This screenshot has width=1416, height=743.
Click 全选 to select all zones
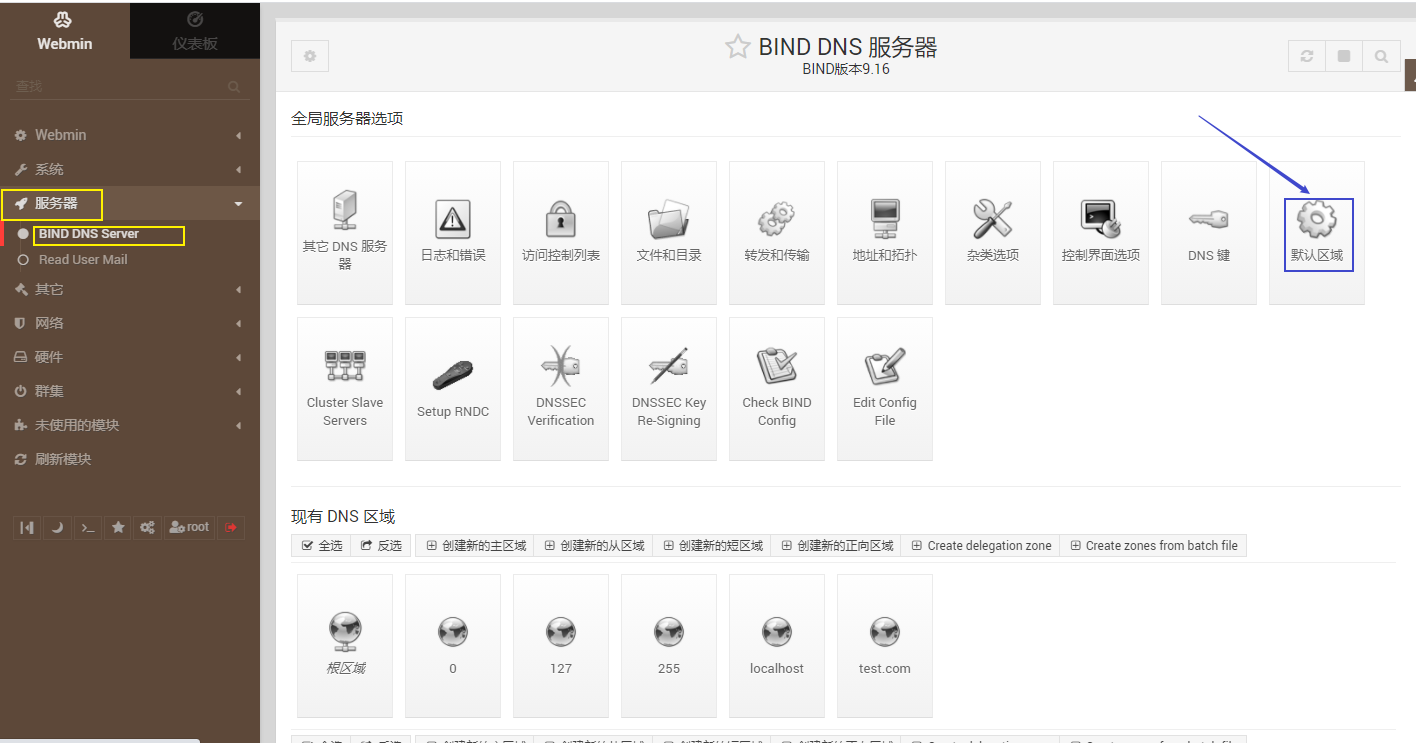pos(321,546)
